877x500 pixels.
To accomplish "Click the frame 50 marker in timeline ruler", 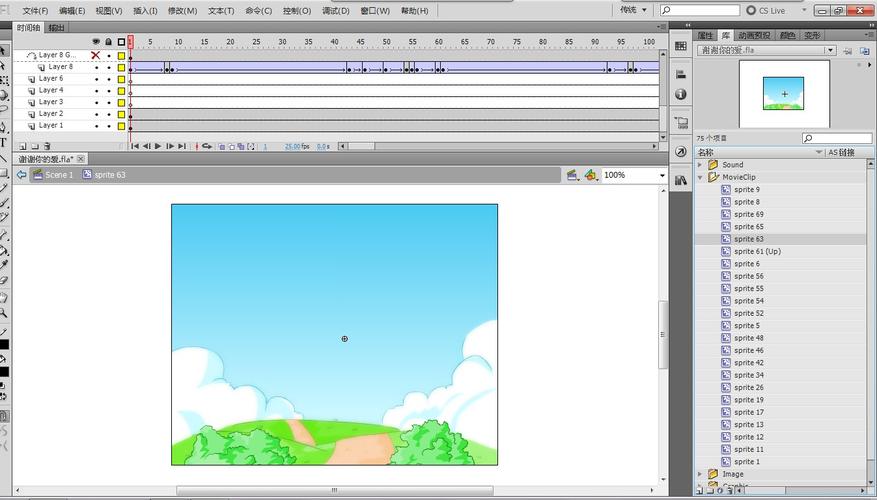I will tap(386, 42).
